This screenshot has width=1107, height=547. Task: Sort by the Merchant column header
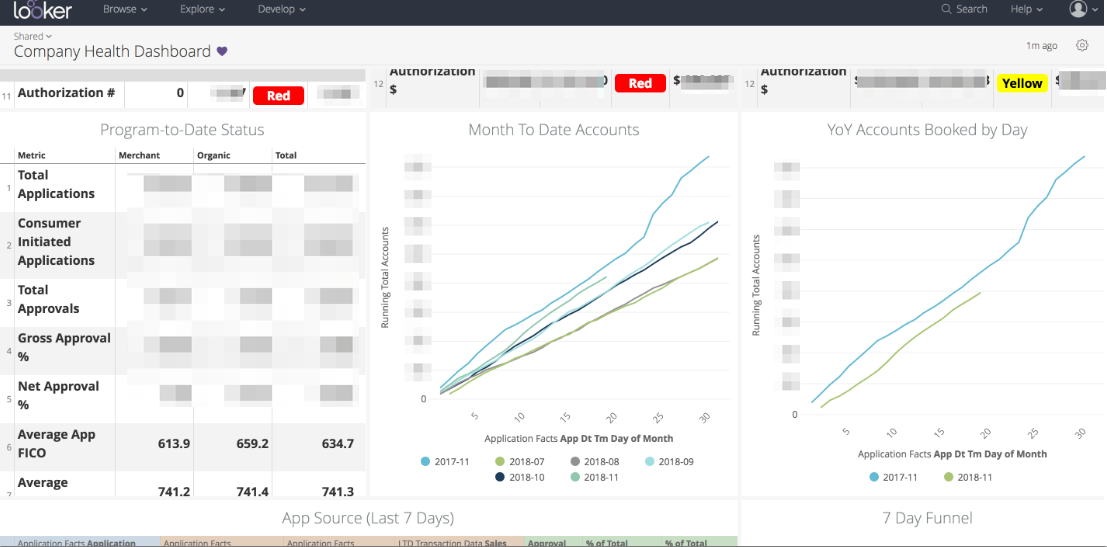pyautogui.click(x=139, y=156)
